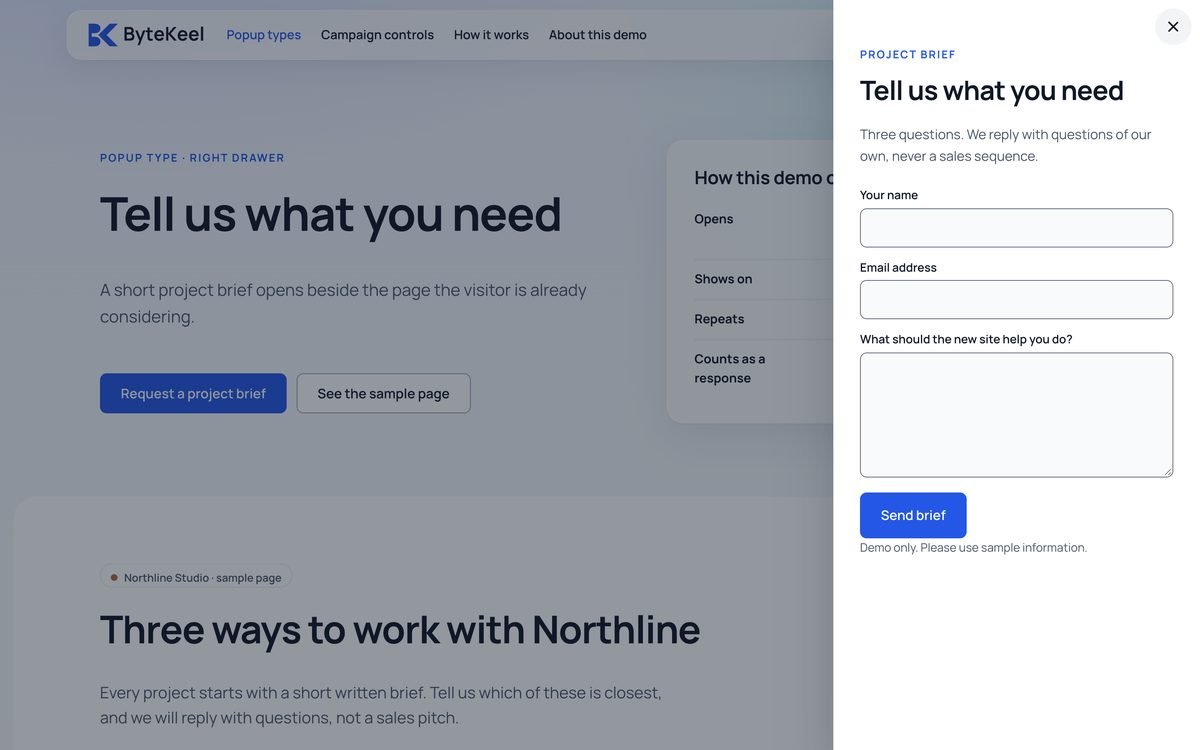Click See the sample page button
This screenshot has height=750, width=1200.
click(x=384, y=394)
